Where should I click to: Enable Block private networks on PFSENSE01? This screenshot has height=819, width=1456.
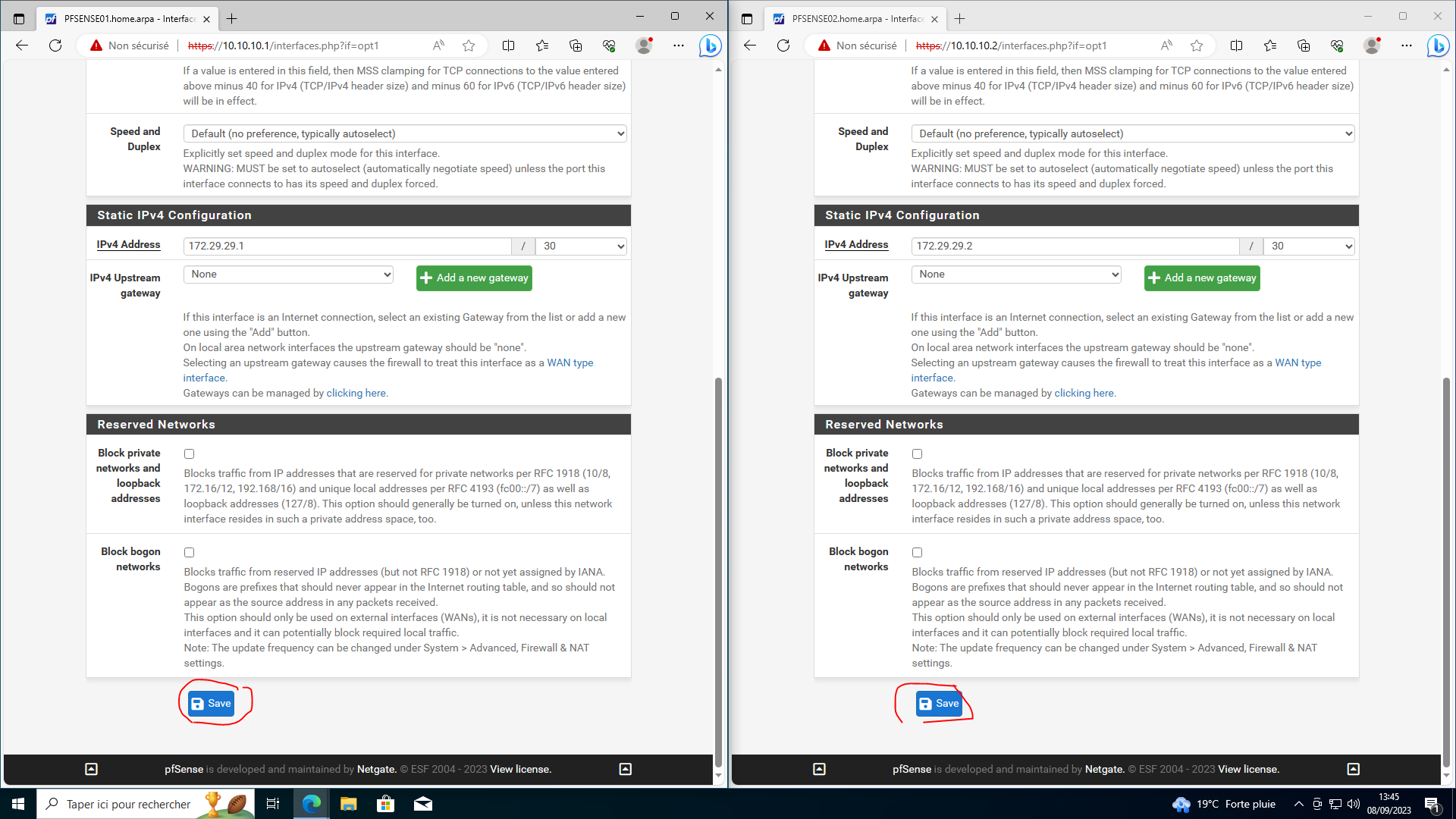coord(189,453)
